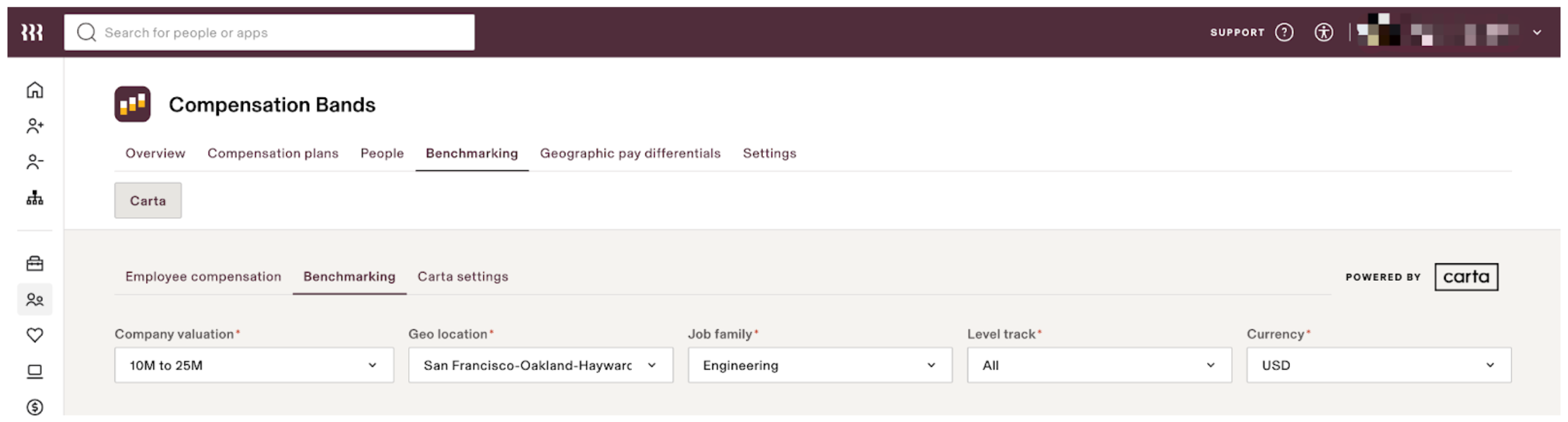Expand the Company valuation dropdown
Image resolution: width=1568 pixels, height=422 pixels.
pyautogui.click(x=254, y=365)
